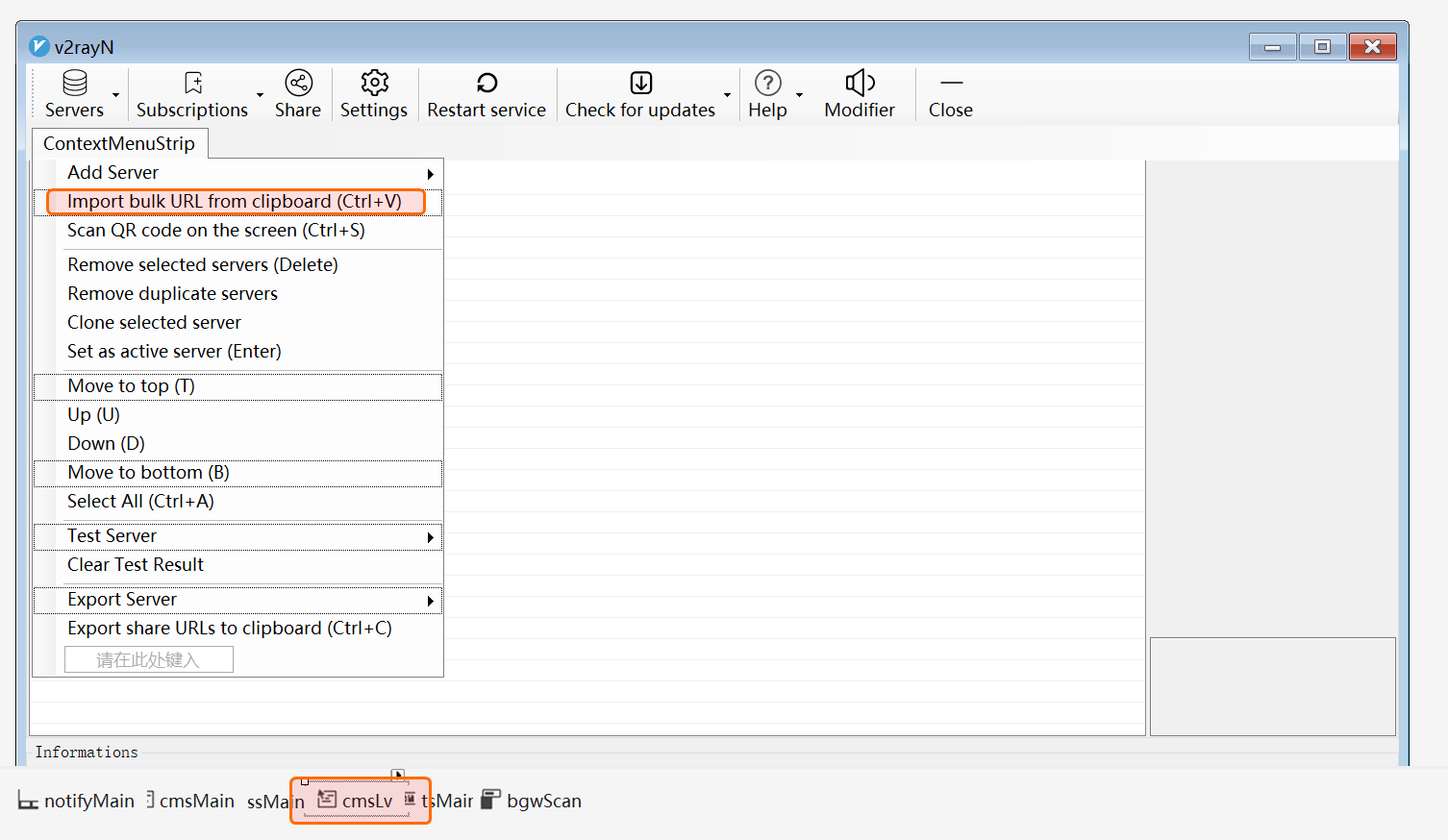Click the Share icon in toolbar

click(x=298, y=83)
